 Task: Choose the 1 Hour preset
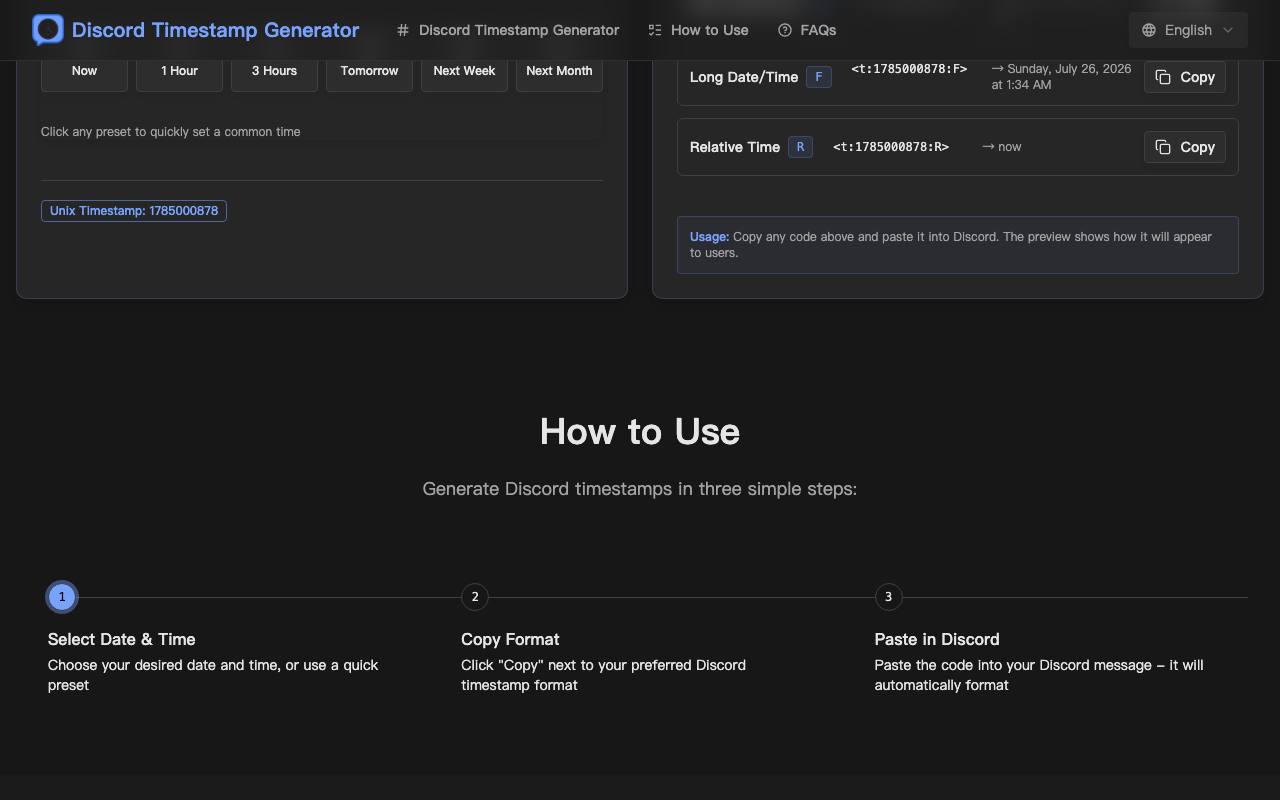coord(179,71)
